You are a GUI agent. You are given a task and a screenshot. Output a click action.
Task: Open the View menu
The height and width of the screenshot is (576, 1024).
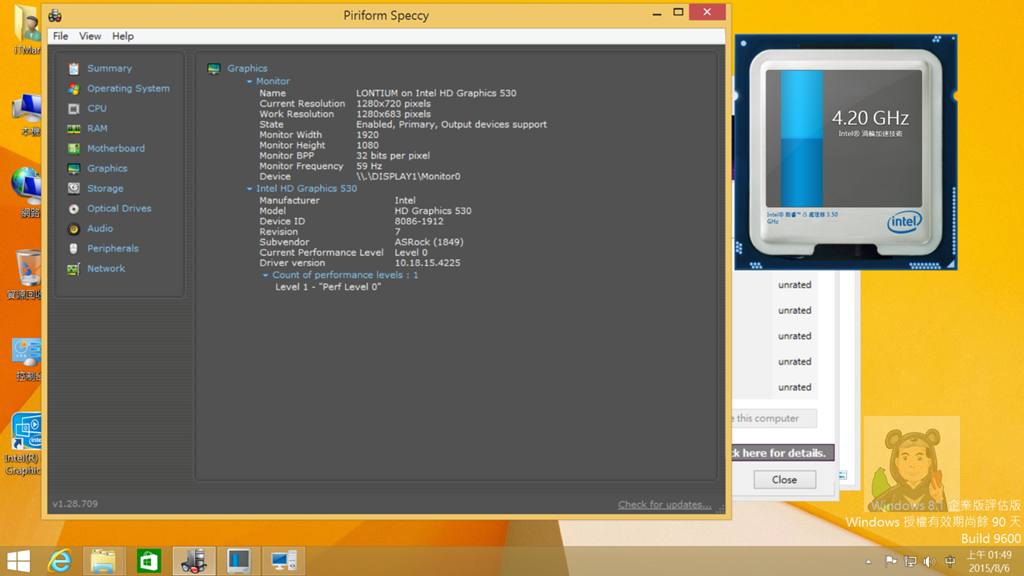[x=90, y=36]
